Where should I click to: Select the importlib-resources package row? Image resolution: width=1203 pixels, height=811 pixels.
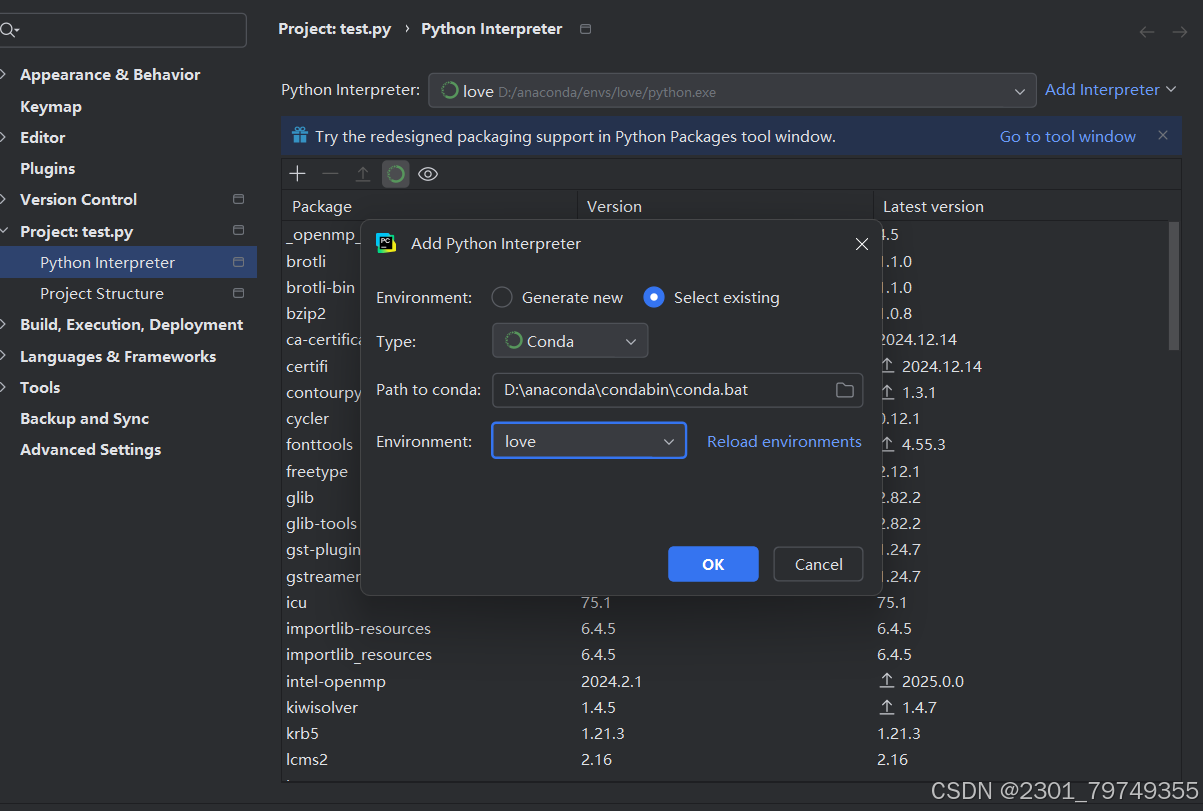coord(725,628)
